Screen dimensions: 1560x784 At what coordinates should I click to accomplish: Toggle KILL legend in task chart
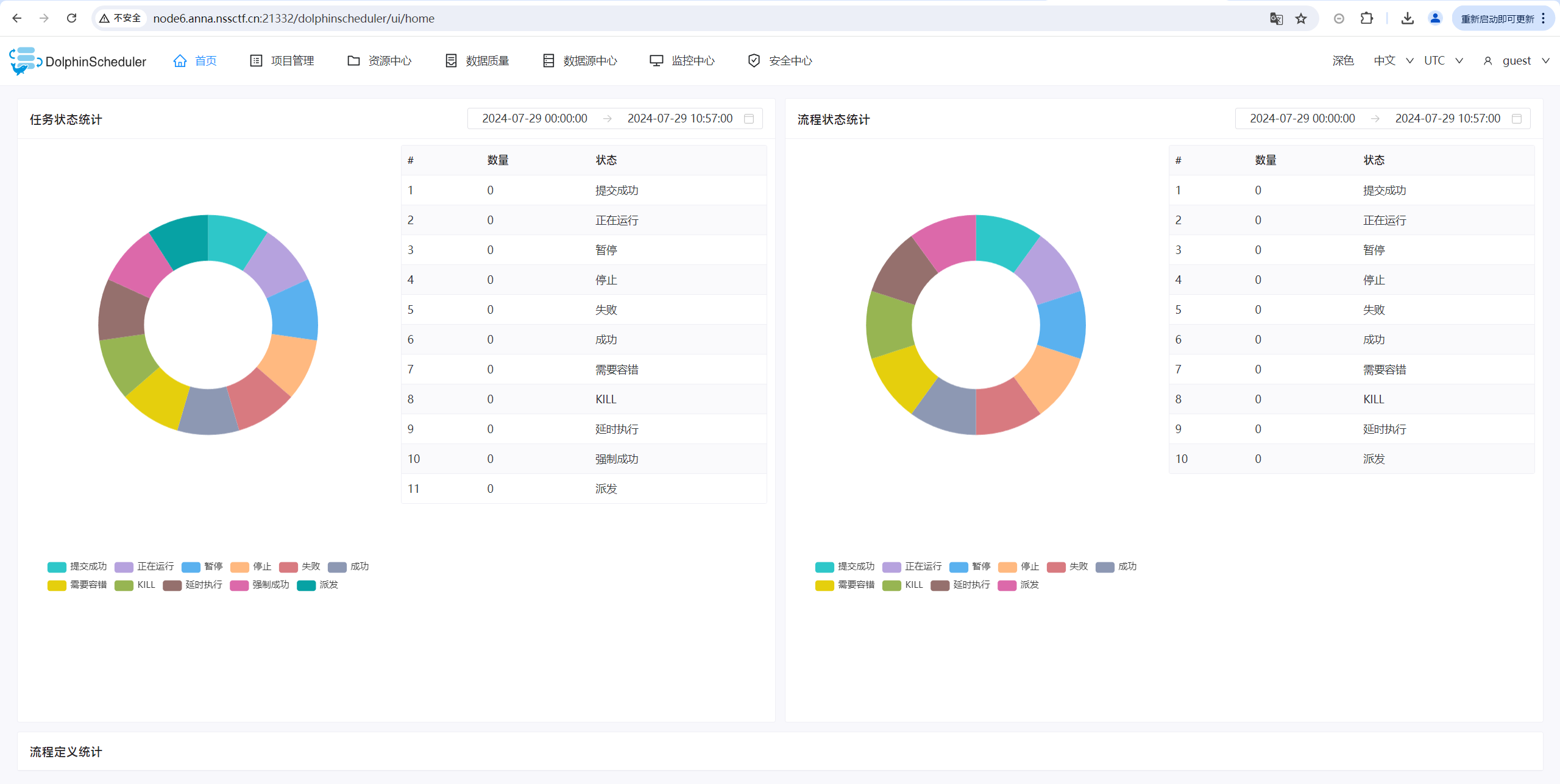click(135, 585)
